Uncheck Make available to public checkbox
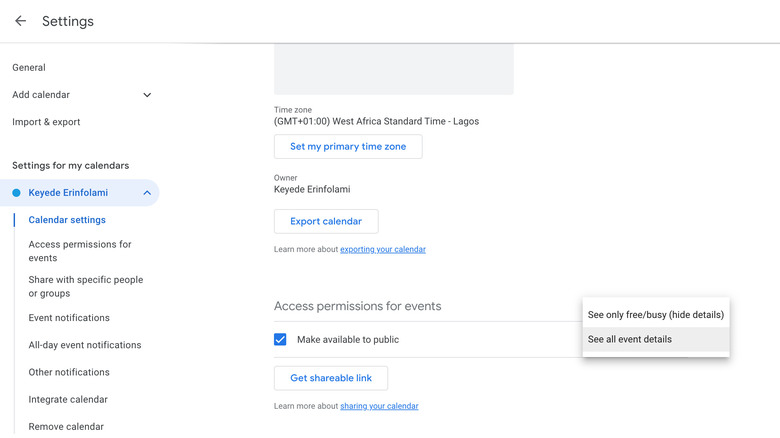The image size is (780, 438). click(x=281, y=340)
